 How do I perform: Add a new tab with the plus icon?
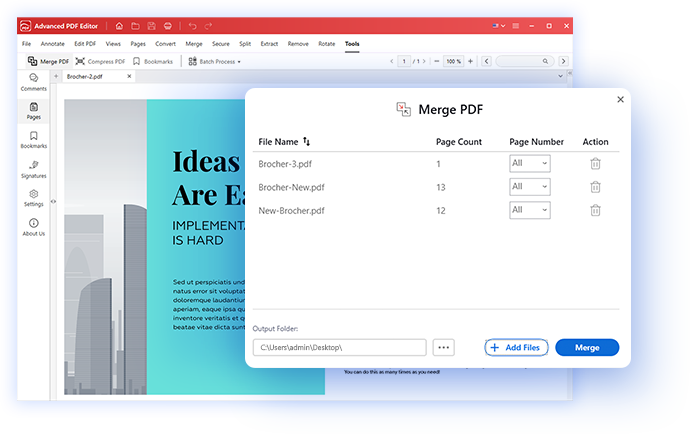click(x=56, y=76)
